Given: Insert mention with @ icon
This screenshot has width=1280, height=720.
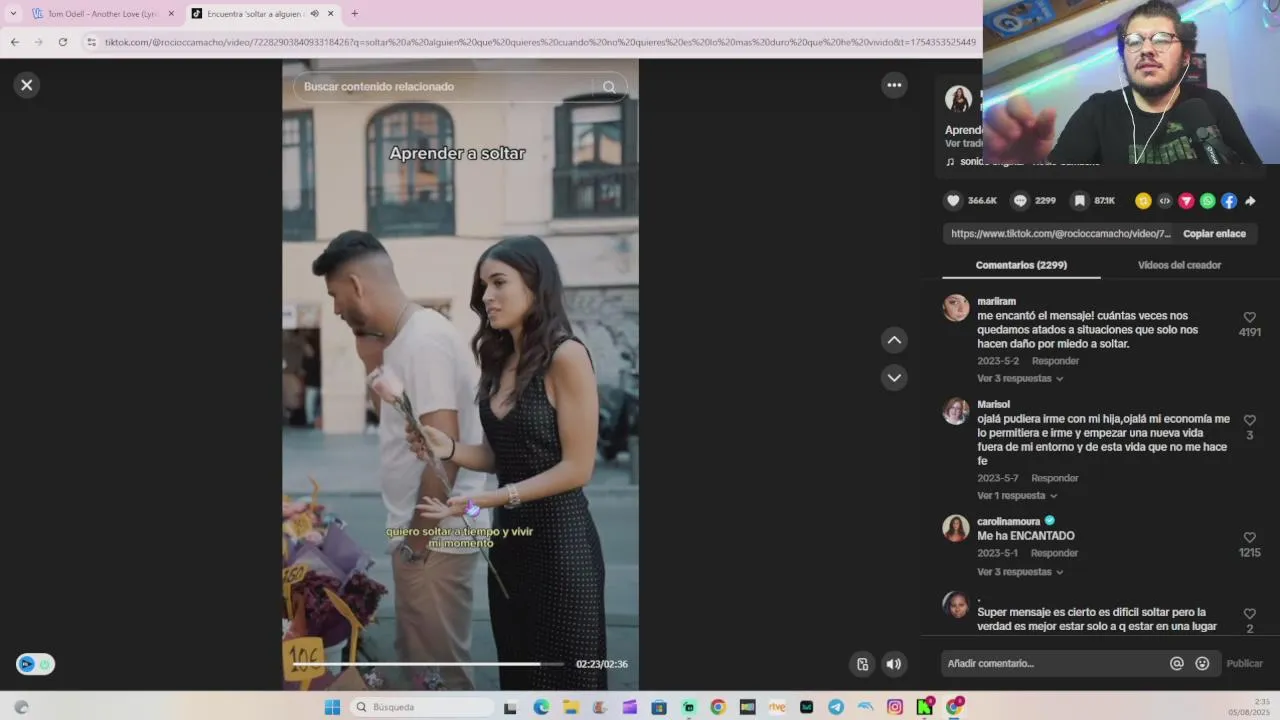Looking at the screenshot, I should tap(1177, 664).
